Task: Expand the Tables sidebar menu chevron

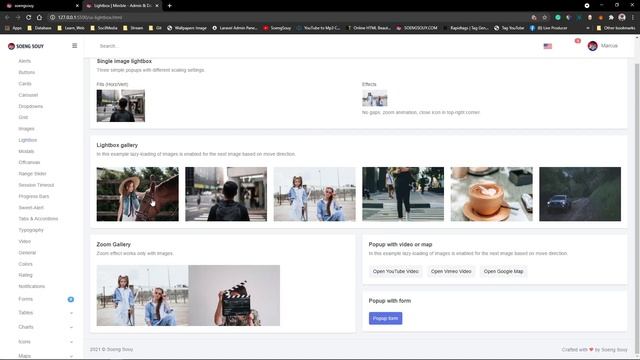Action: (x=71, y=313)
